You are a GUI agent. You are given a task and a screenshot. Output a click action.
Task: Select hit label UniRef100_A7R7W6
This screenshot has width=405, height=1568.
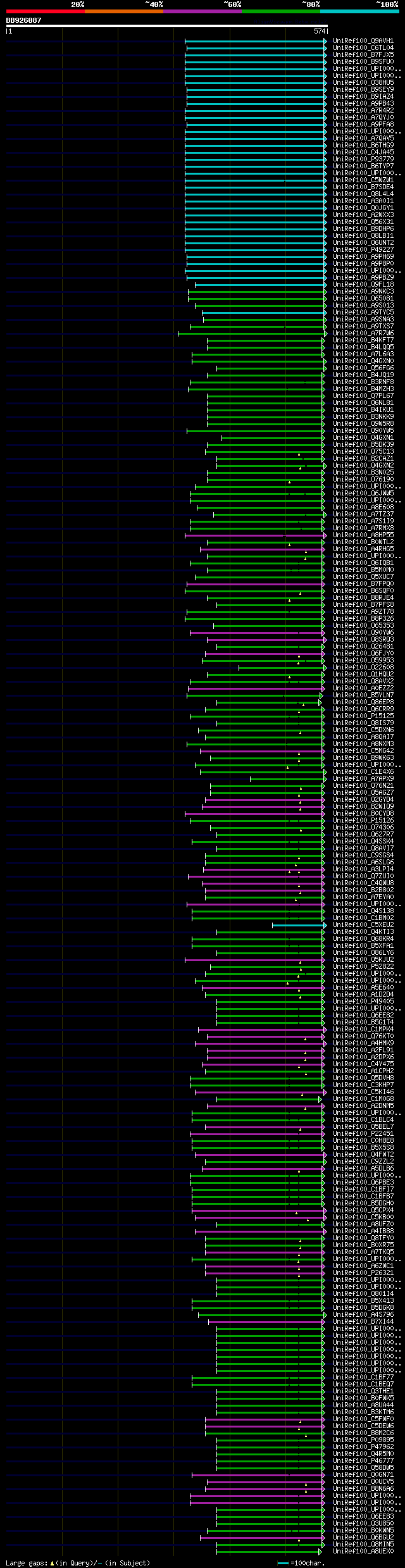pyautogui.click(x=363, y=333)
